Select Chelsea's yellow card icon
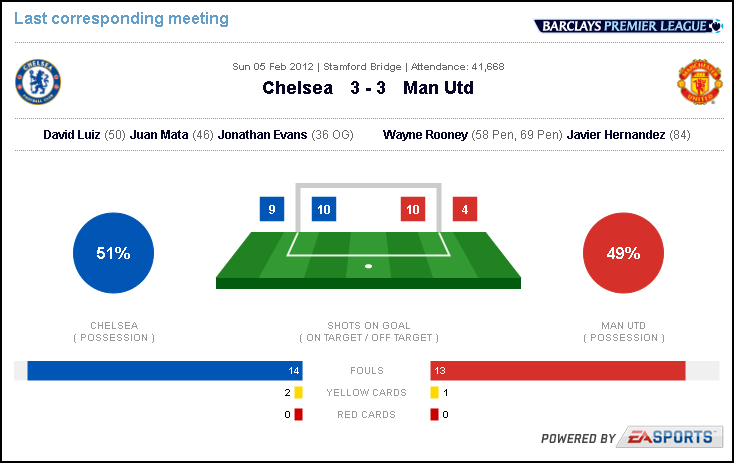The height and width of the screenshot is (463, 734). [299, 392]
